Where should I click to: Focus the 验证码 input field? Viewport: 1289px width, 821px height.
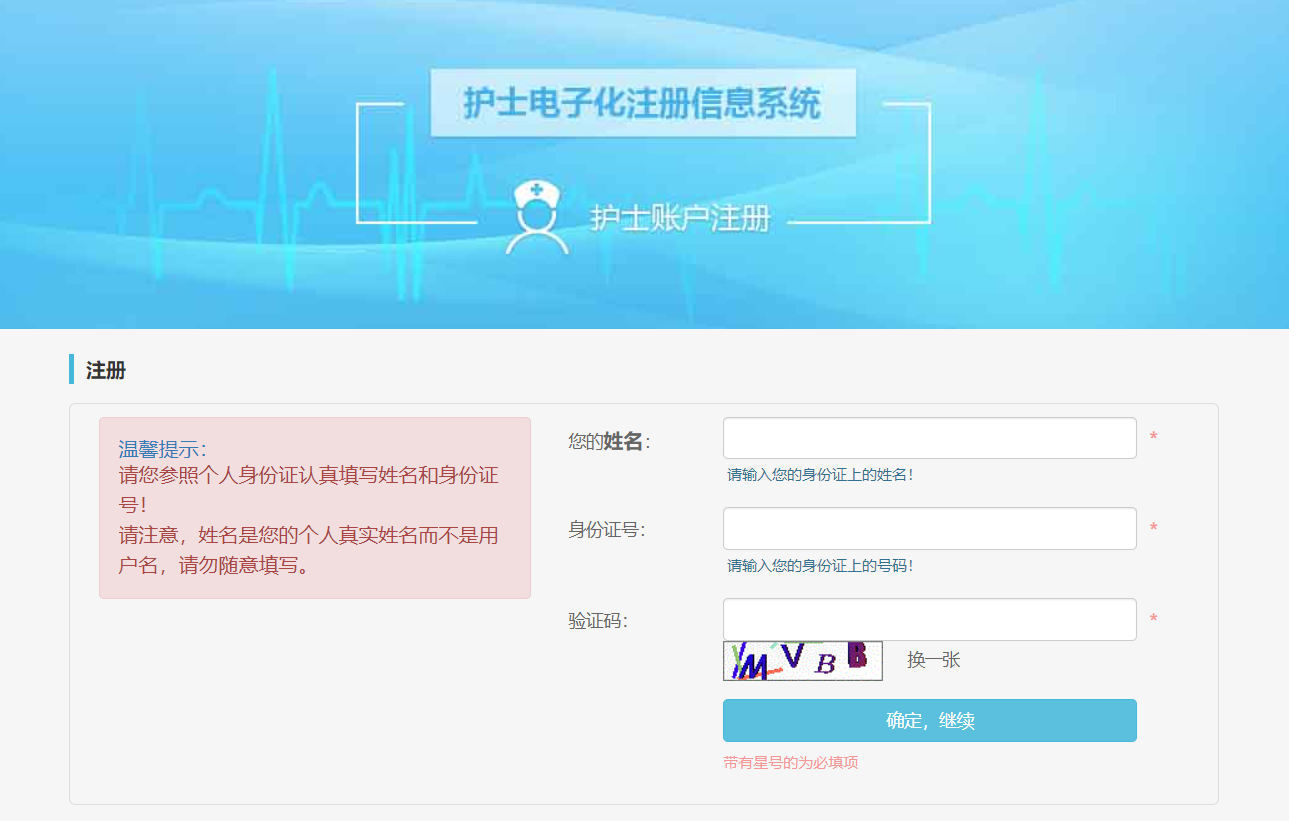[929, 619]
